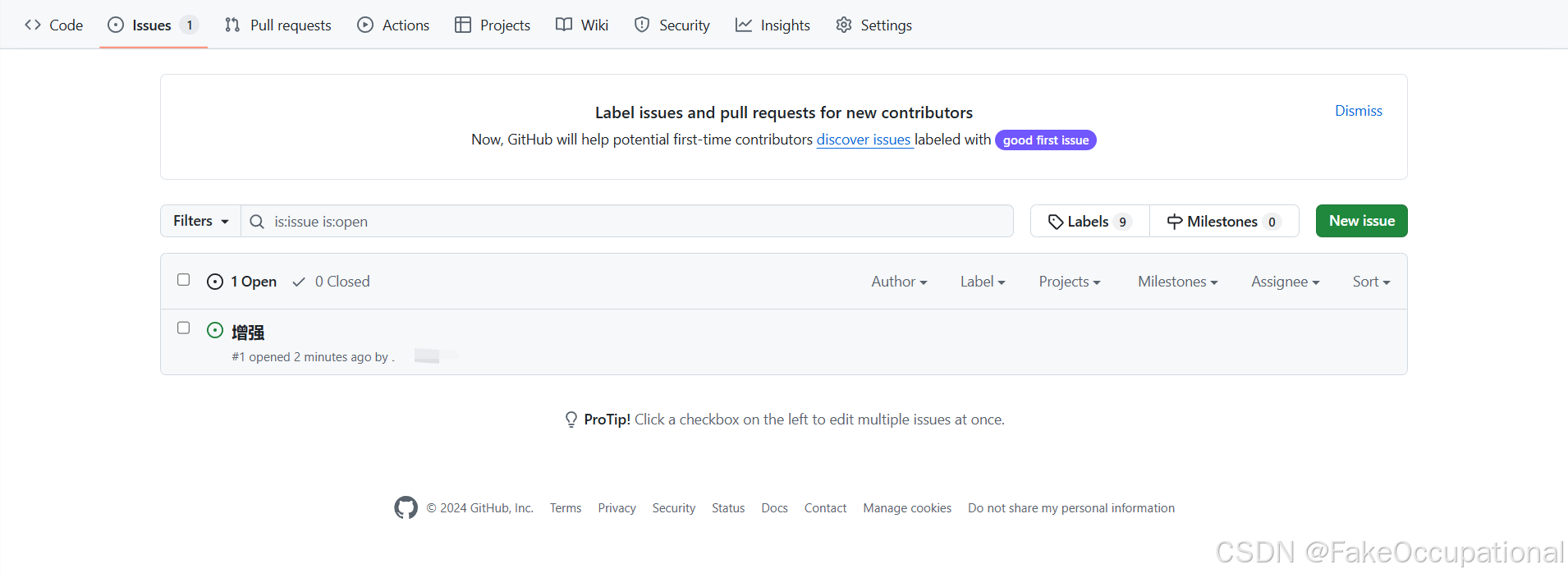Click the good first issue label
Viewport: 1568px width, 578px height.
1045,140
